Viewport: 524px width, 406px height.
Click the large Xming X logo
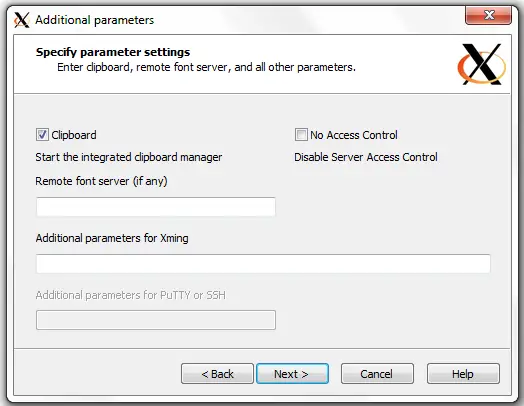click(482, 64)
